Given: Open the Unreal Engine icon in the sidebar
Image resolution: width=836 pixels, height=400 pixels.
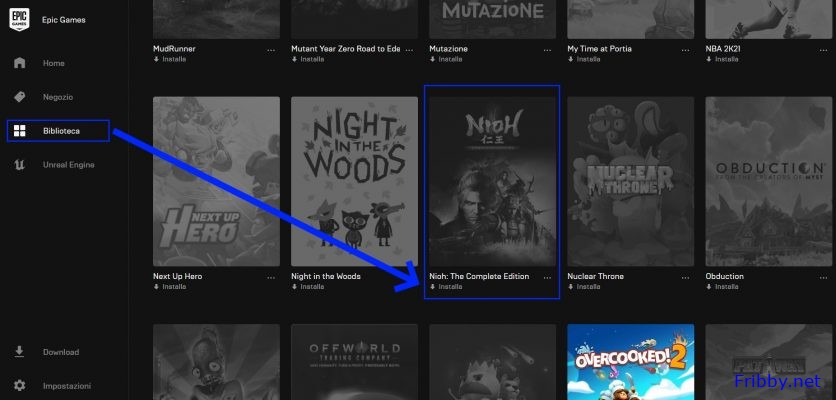Looking at the screenshot, I should [19, 164].
